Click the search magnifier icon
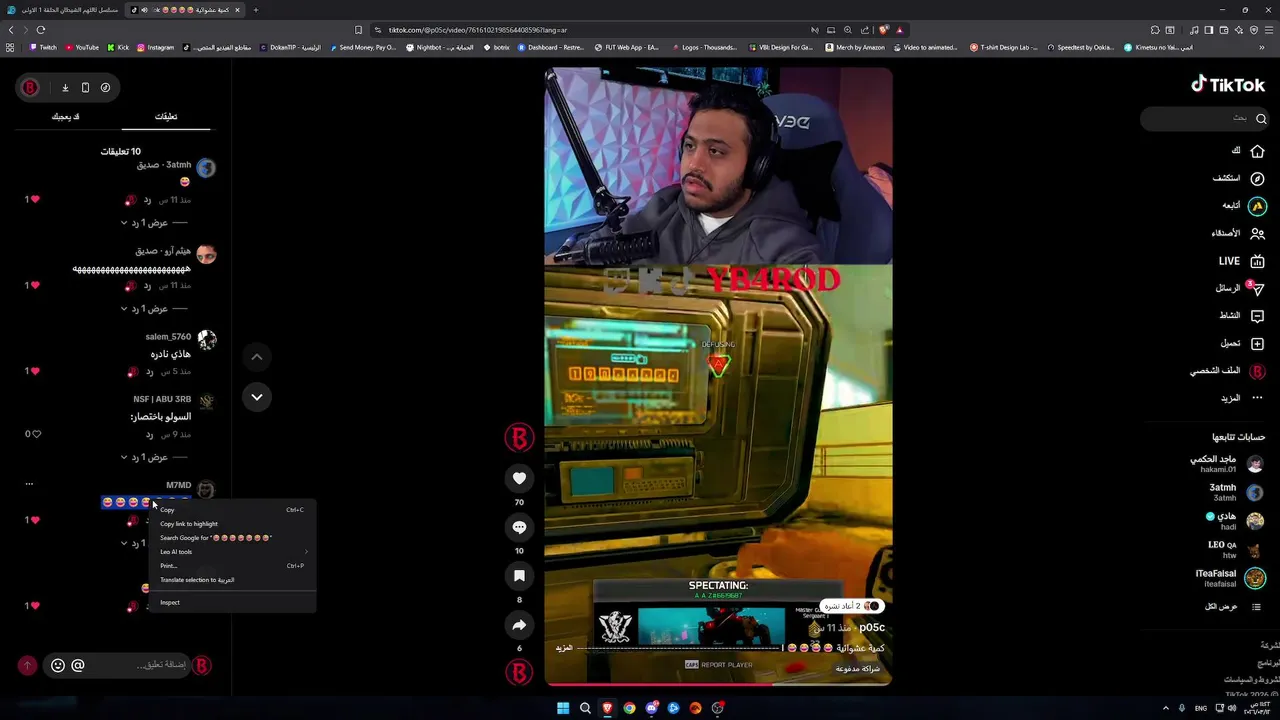 1261,119
